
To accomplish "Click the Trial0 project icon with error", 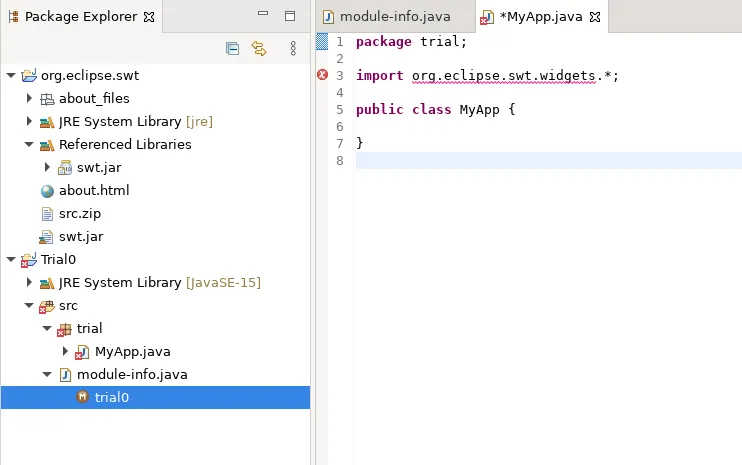I will [28, 260].
